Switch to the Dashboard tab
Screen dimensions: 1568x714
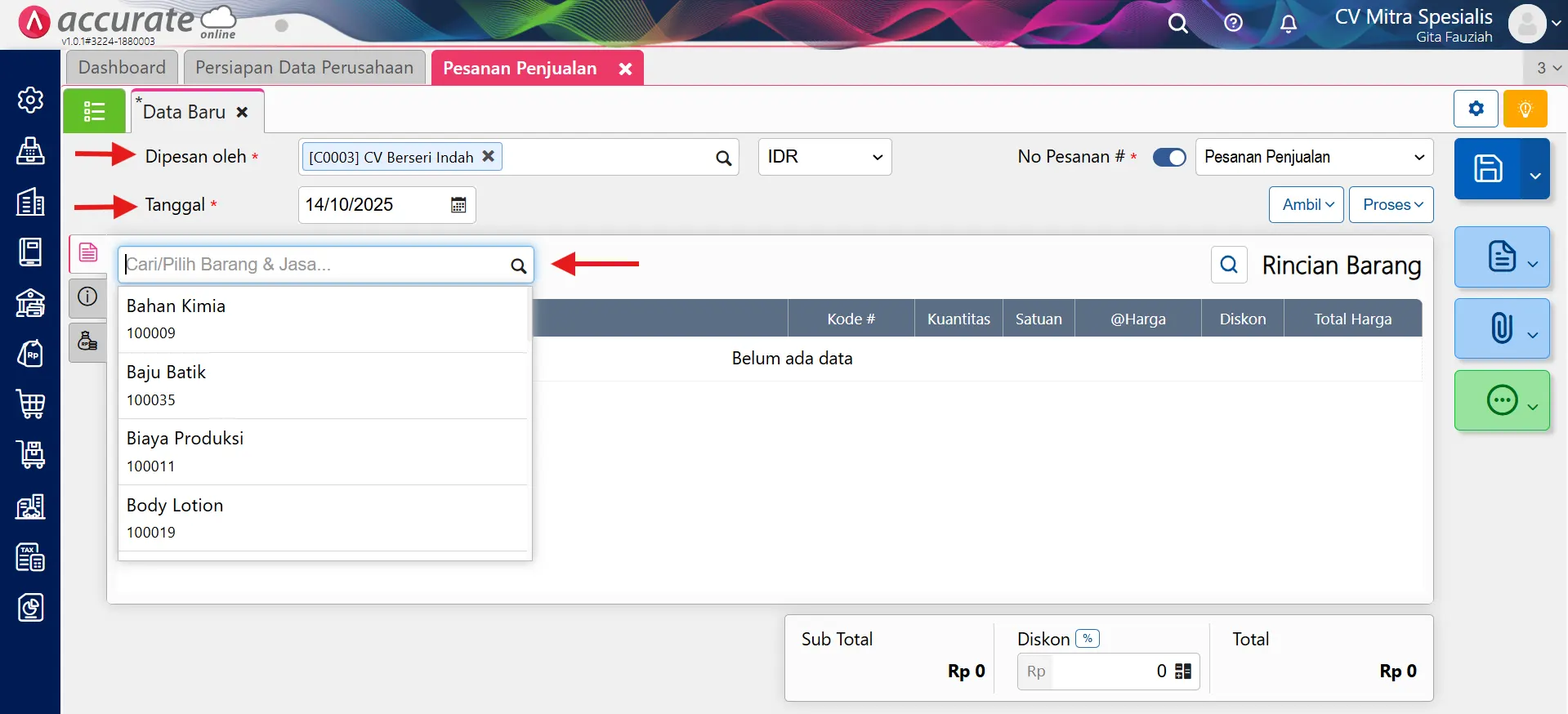pos(122,67)
